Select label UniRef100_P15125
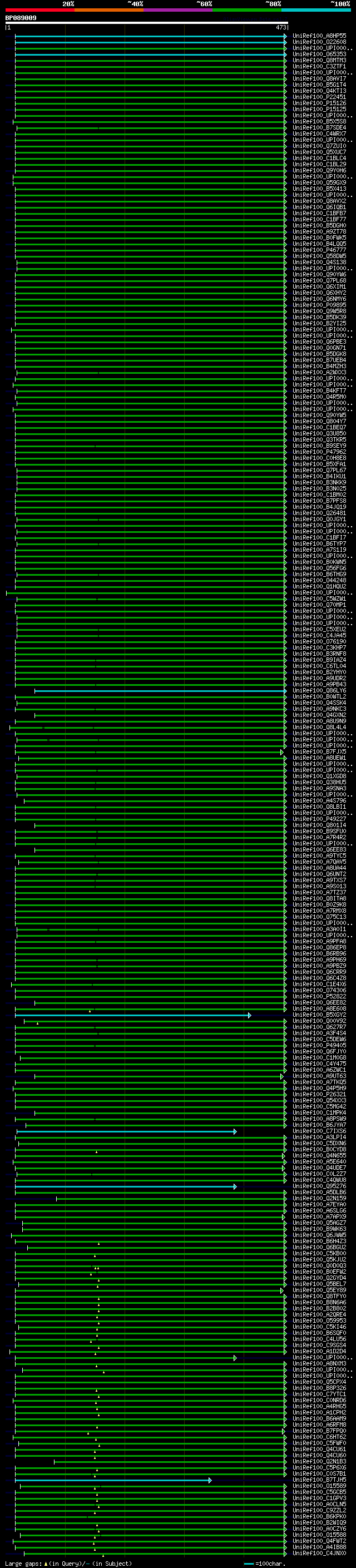Screen dimensions: 356x1568 319,109
